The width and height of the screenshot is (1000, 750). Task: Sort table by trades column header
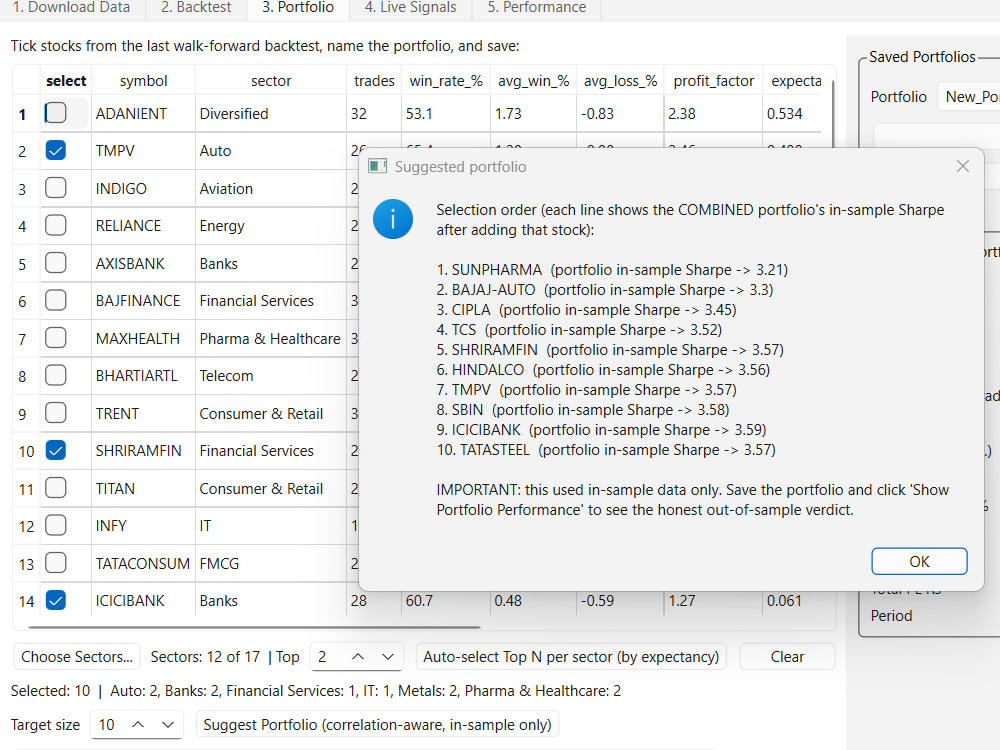click(374, 81)
